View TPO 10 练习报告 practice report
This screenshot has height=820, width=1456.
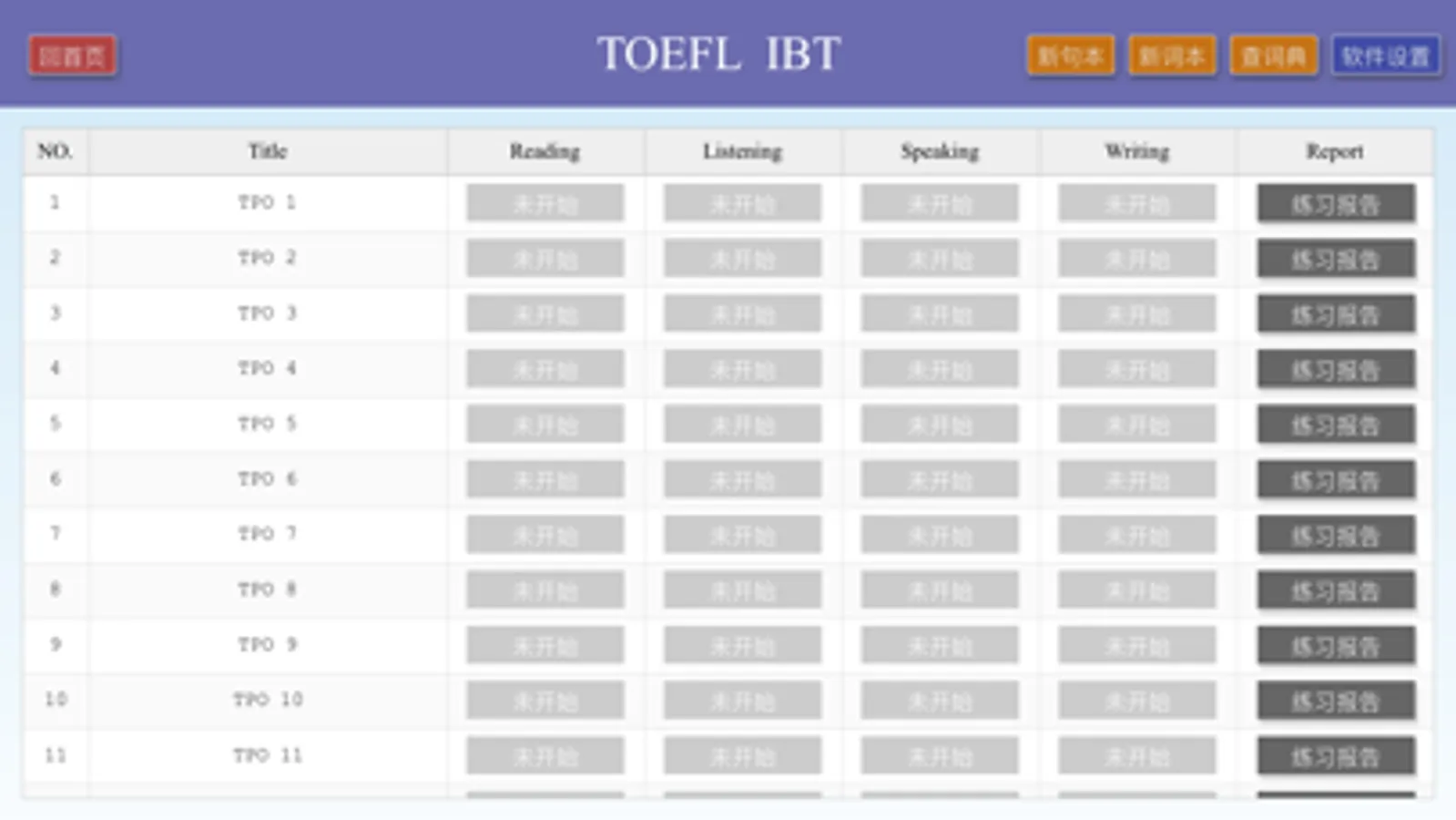[1336, 701]
